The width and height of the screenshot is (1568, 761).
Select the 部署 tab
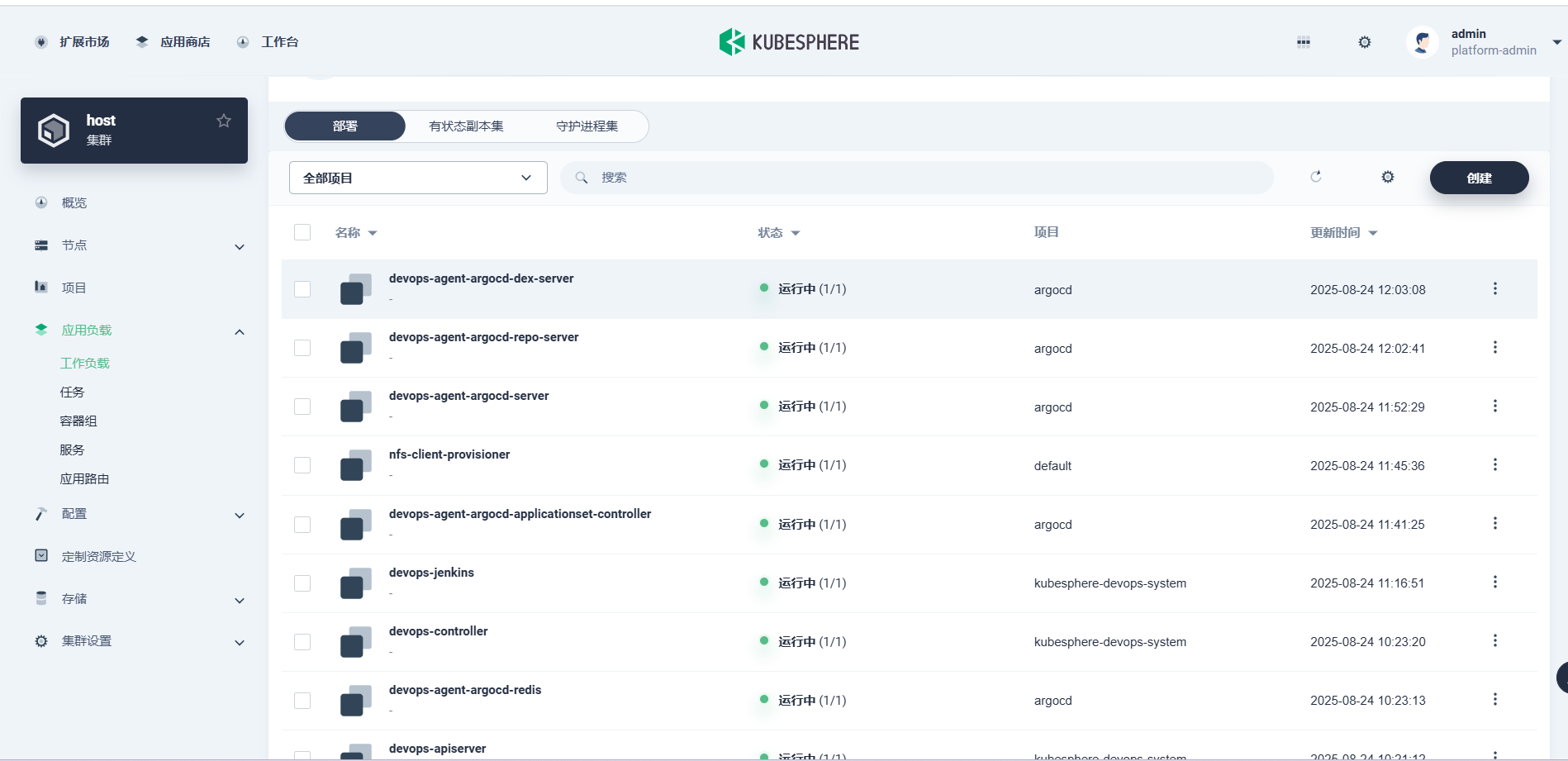(345, 126)
